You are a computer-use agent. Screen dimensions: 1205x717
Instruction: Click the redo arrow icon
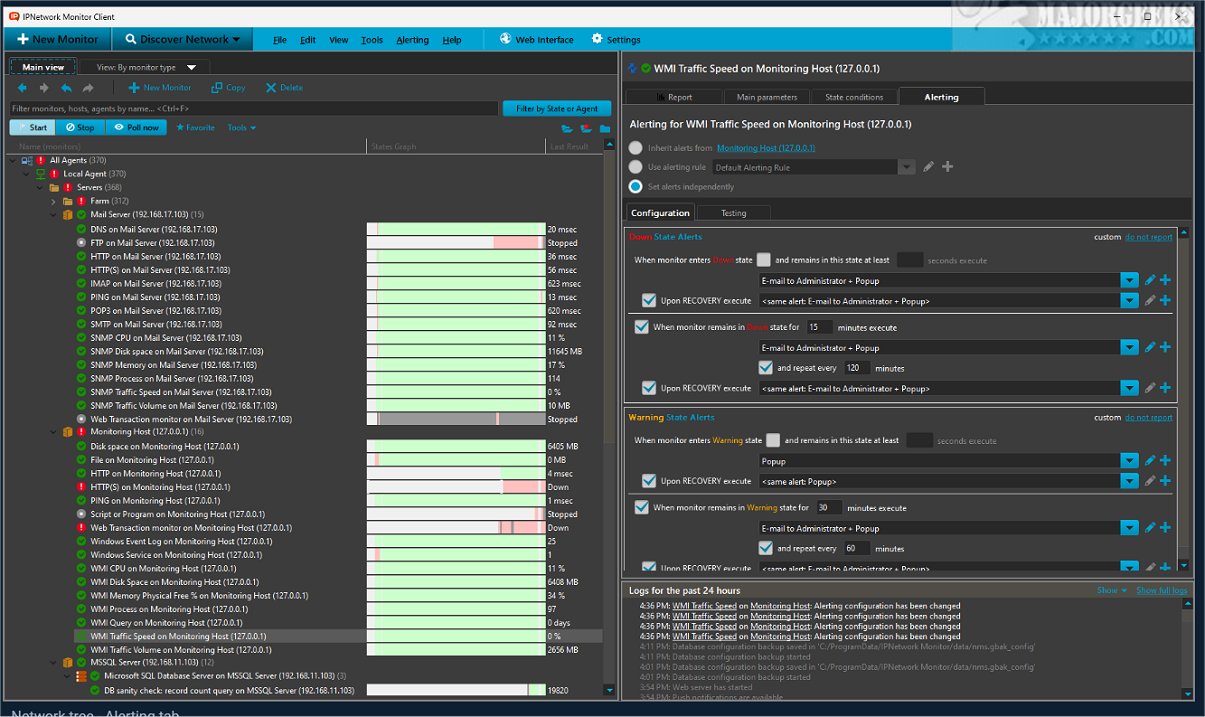coord(88,88)
